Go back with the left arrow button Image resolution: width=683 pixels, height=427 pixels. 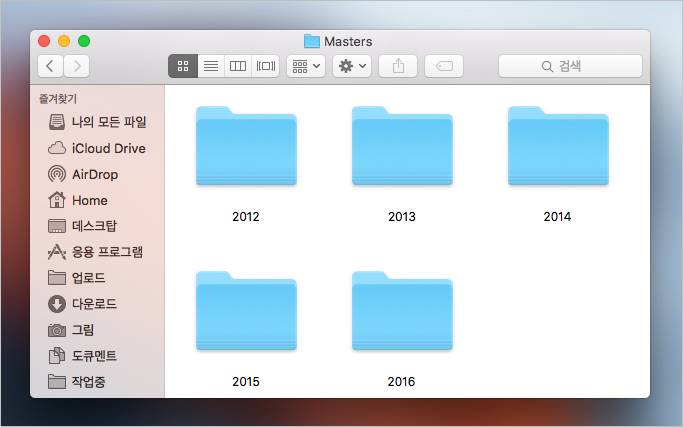pos(50,66)
